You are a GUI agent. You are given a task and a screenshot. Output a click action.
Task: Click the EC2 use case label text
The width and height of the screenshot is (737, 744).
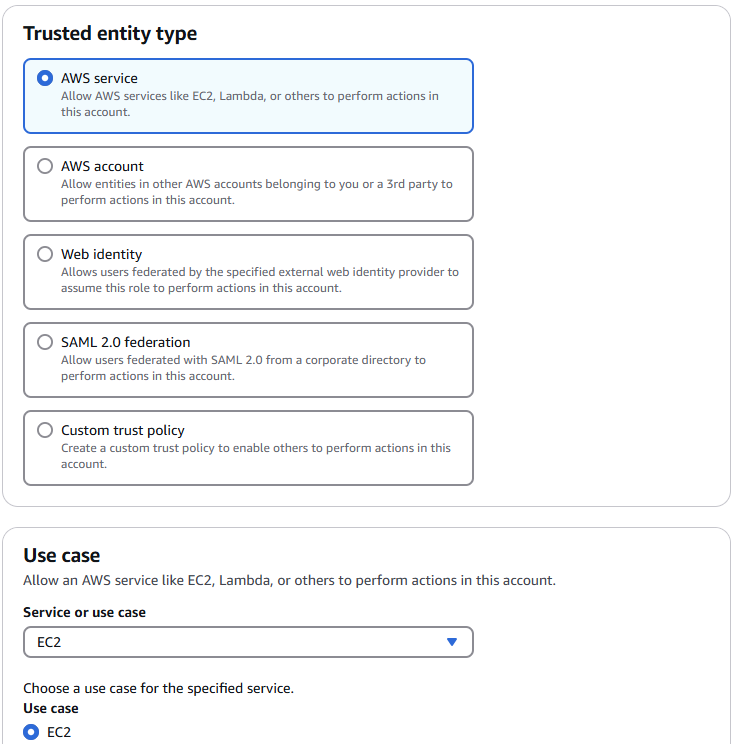[x=59, y=732]
